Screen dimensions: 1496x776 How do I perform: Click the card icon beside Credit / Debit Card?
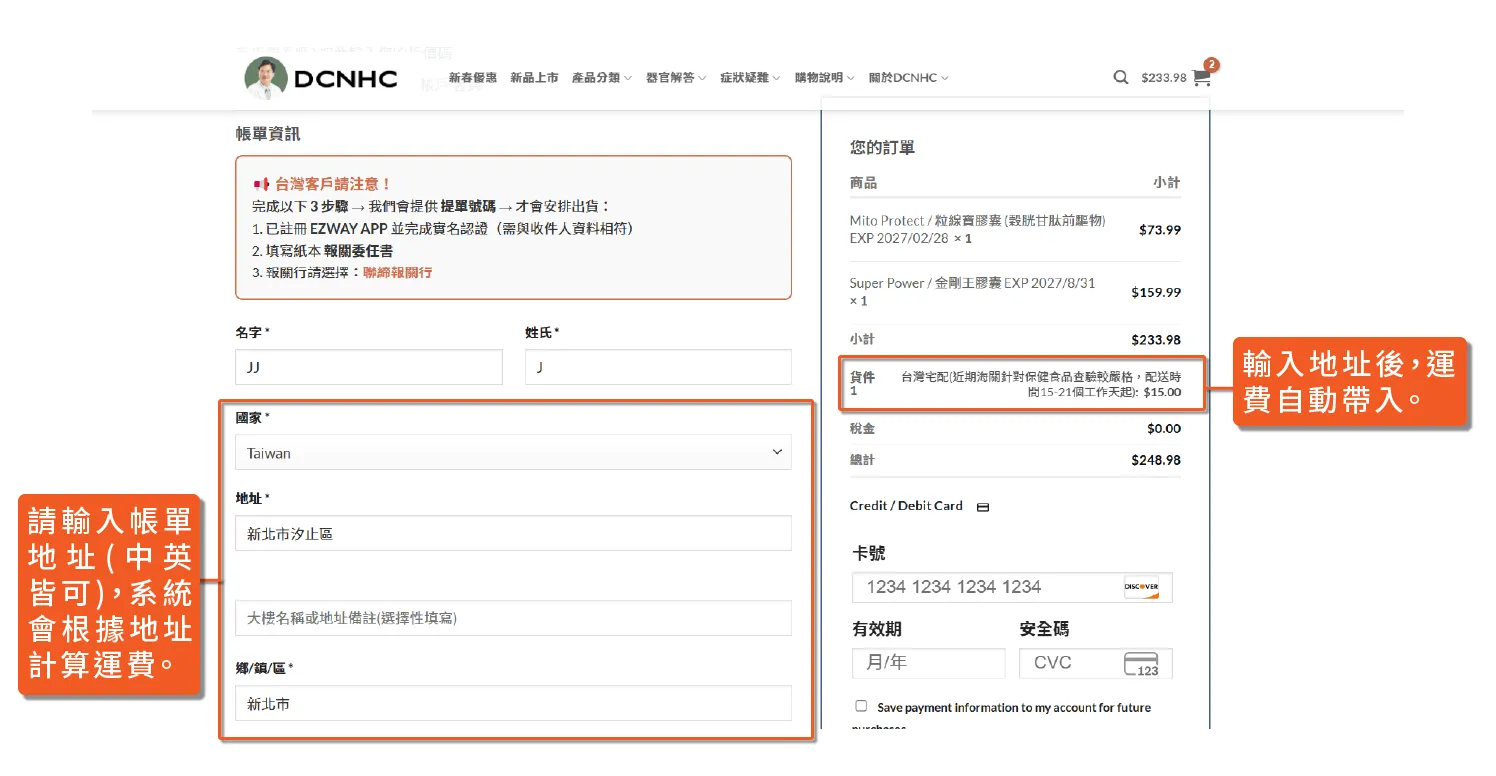[x=983, y=507]
